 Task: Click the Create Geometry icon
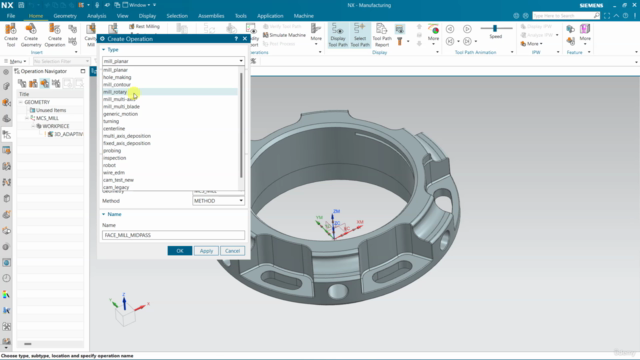pos(31,35)
